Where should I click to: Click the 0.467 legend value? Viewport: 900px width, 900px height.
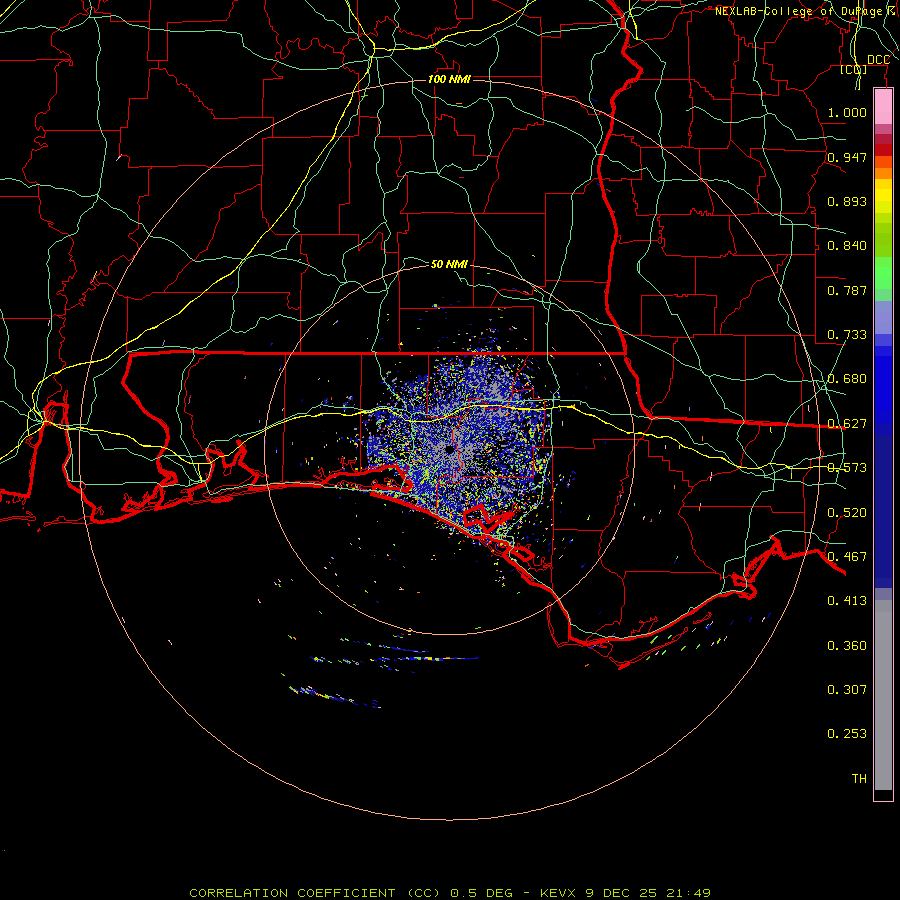pos(847,557)
